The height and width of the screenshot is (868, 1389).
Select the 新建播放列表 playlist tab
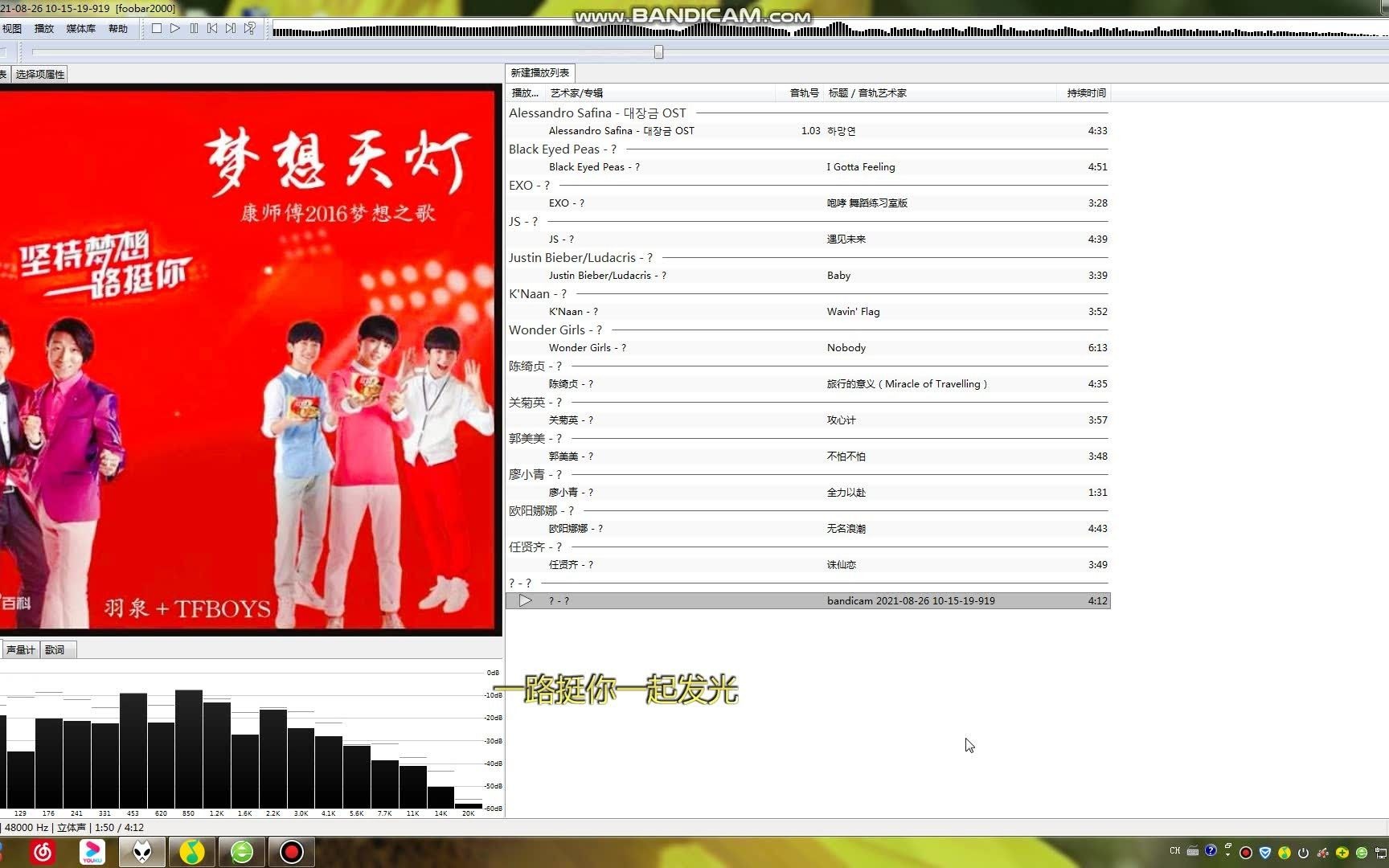tap(540, 72)
